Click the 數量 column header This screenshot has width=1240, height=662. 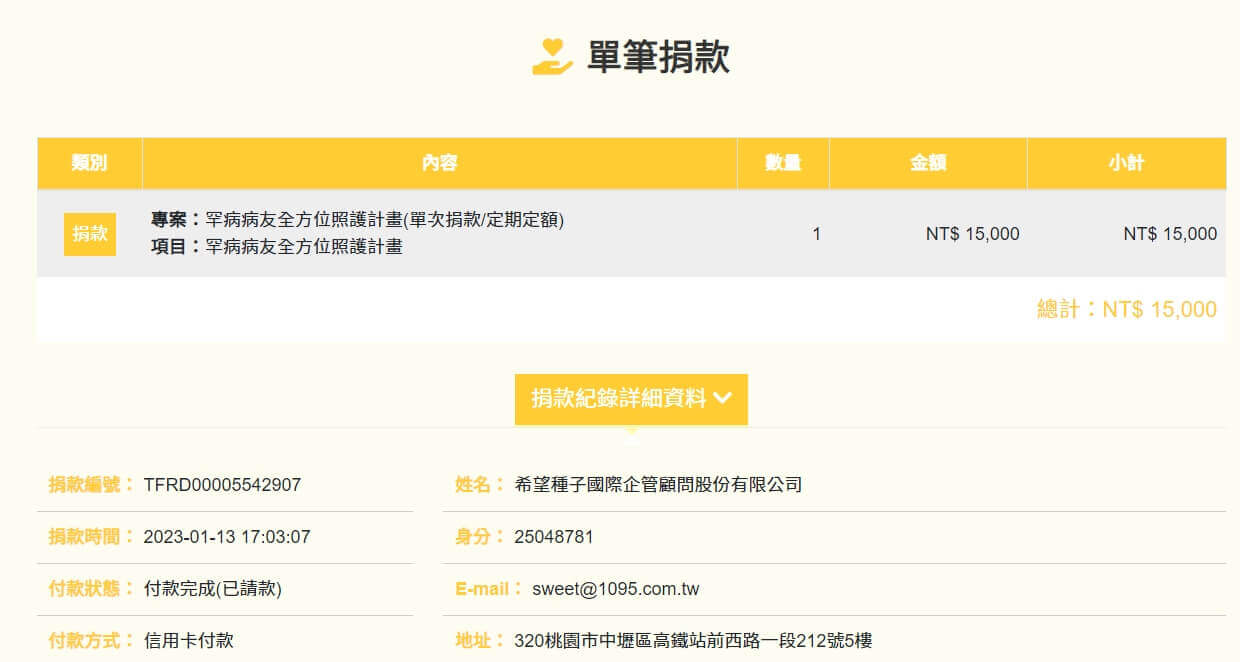tap(783, 163)
